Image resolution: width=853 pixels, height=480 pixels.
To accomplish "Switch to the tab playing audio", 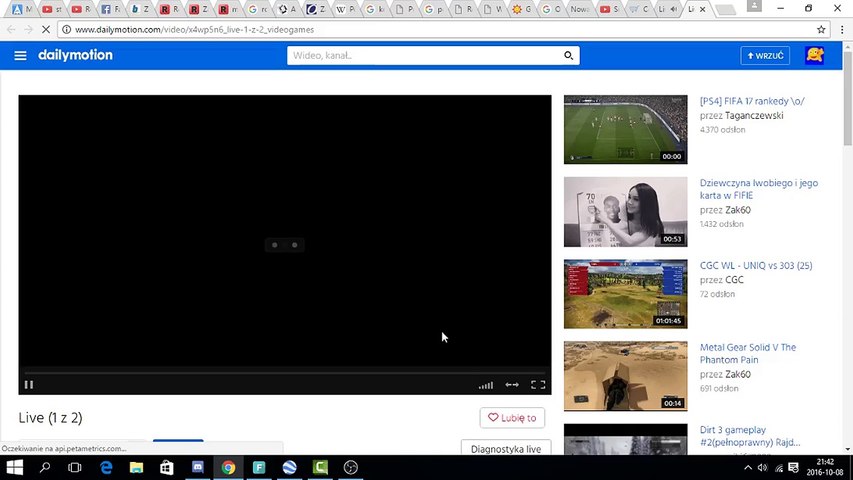I will click(x=668, y=9).
